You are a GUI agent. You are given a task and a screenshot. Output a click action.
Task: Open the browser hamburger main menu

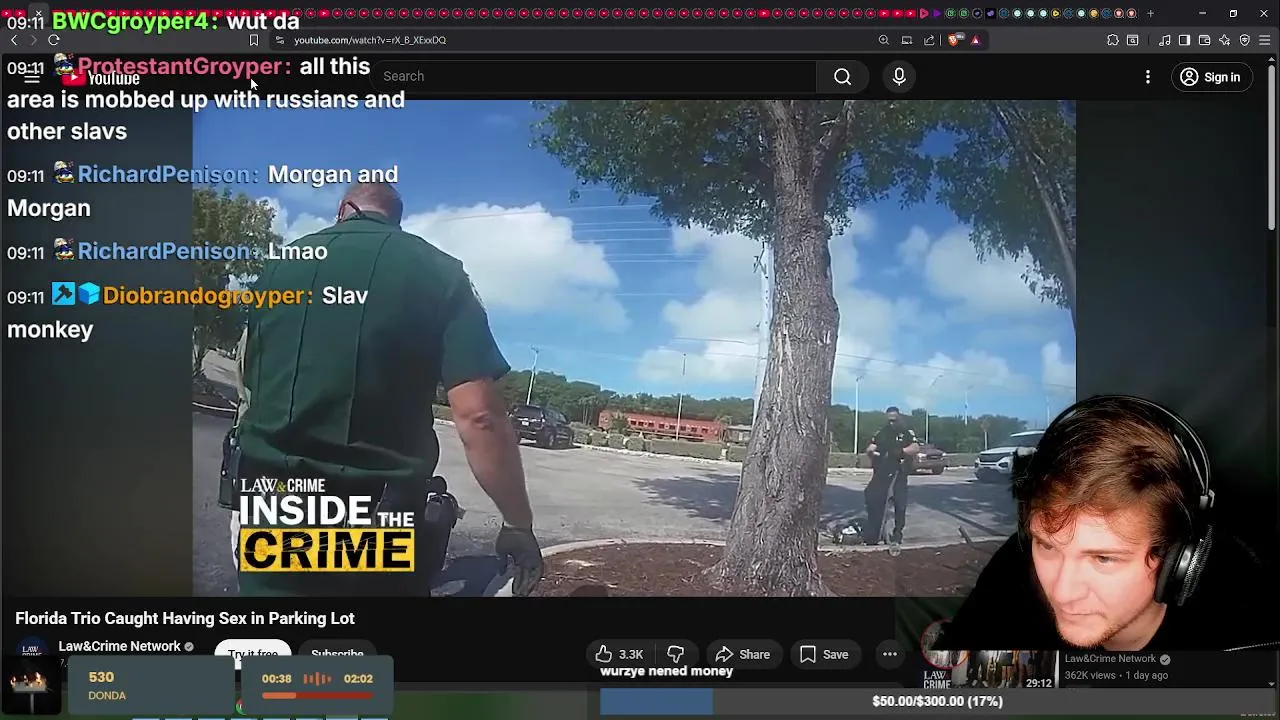[x=1265, y=40]
